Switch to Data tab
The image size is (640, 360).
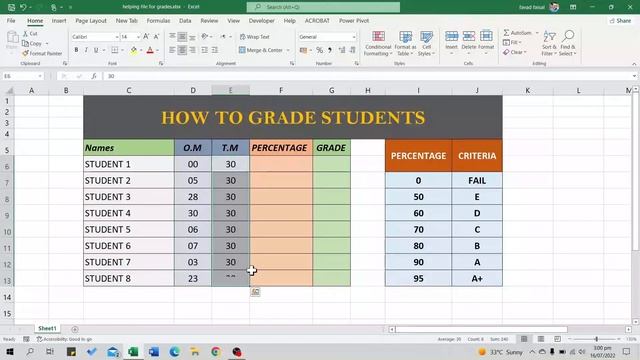(185, 20)
